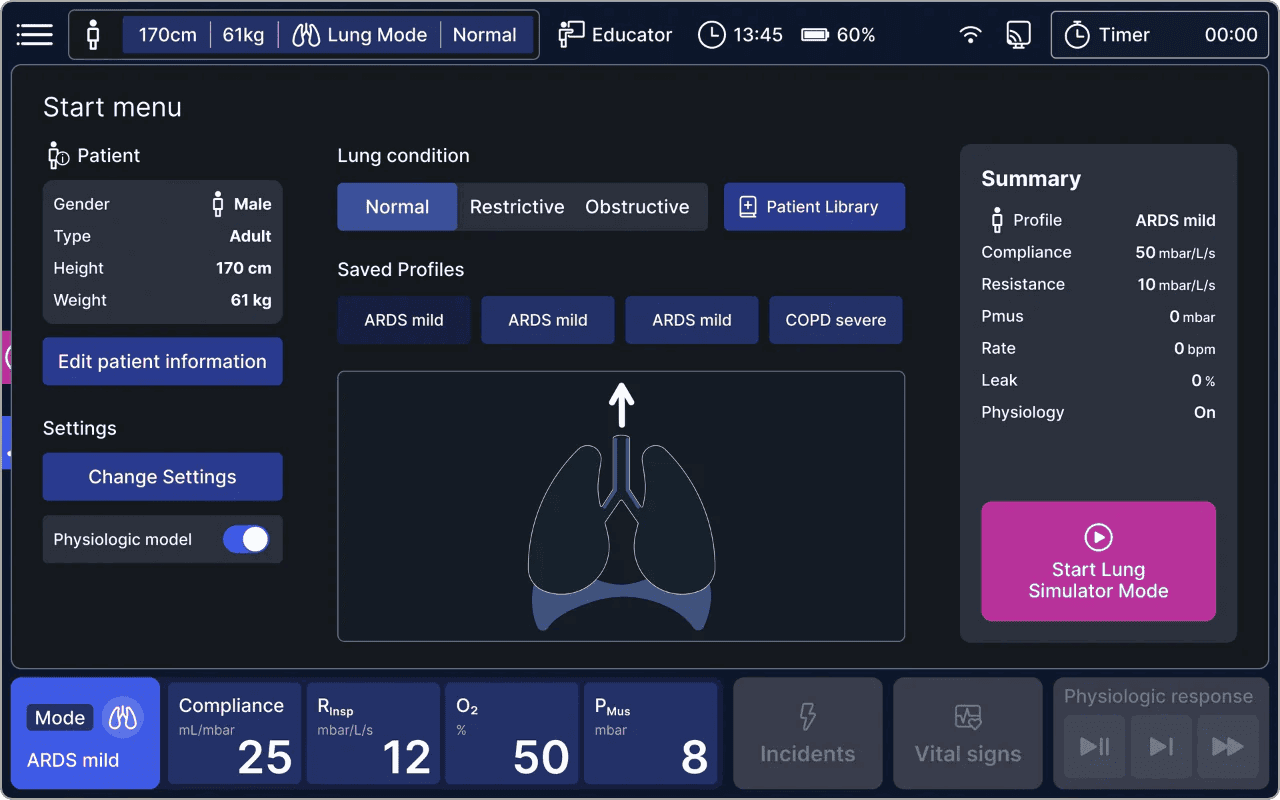
Task: Open the Patient Library
Action: [814, 207]
